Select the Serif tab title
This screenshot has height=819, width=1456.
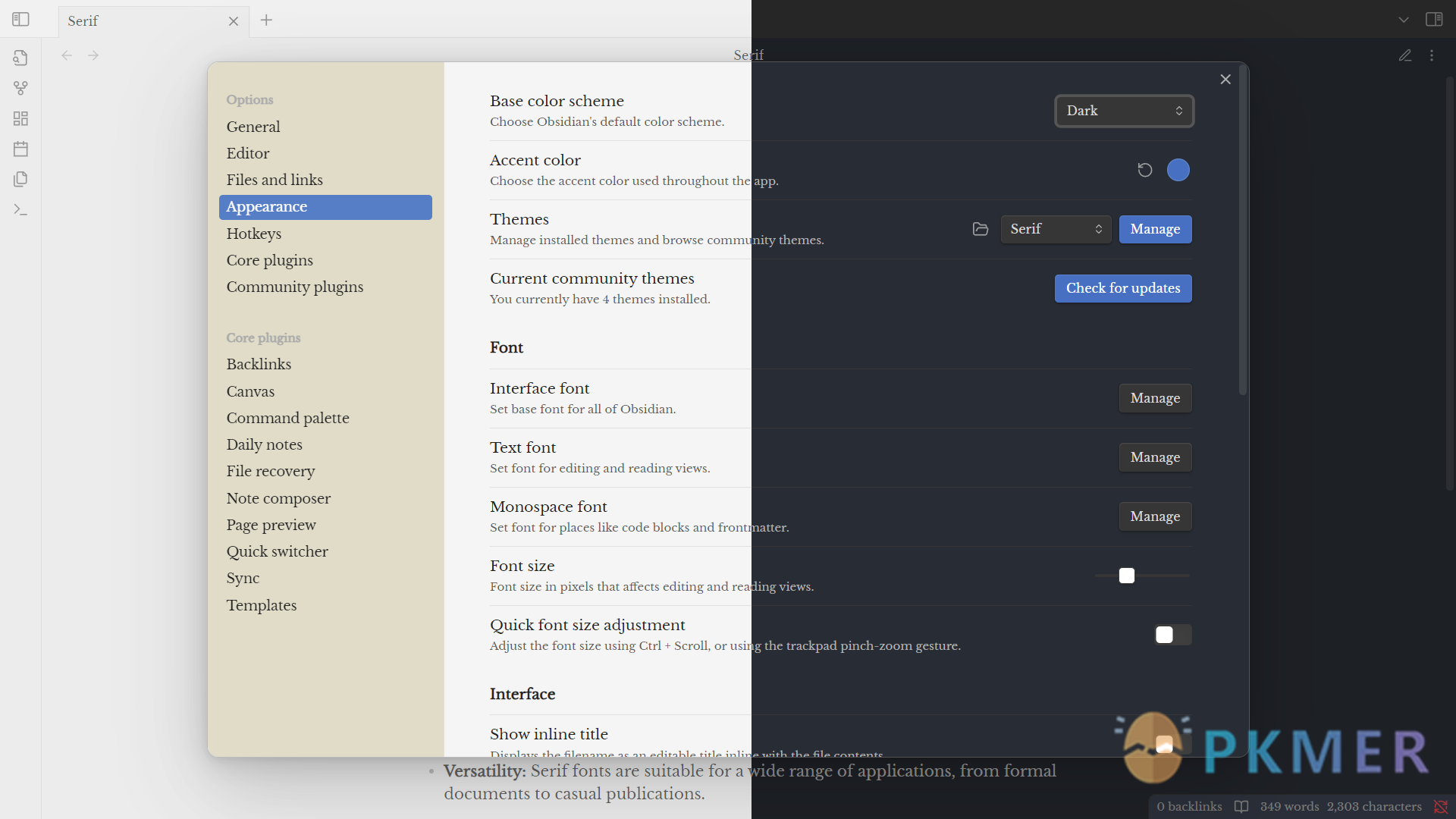coord(83,21)
